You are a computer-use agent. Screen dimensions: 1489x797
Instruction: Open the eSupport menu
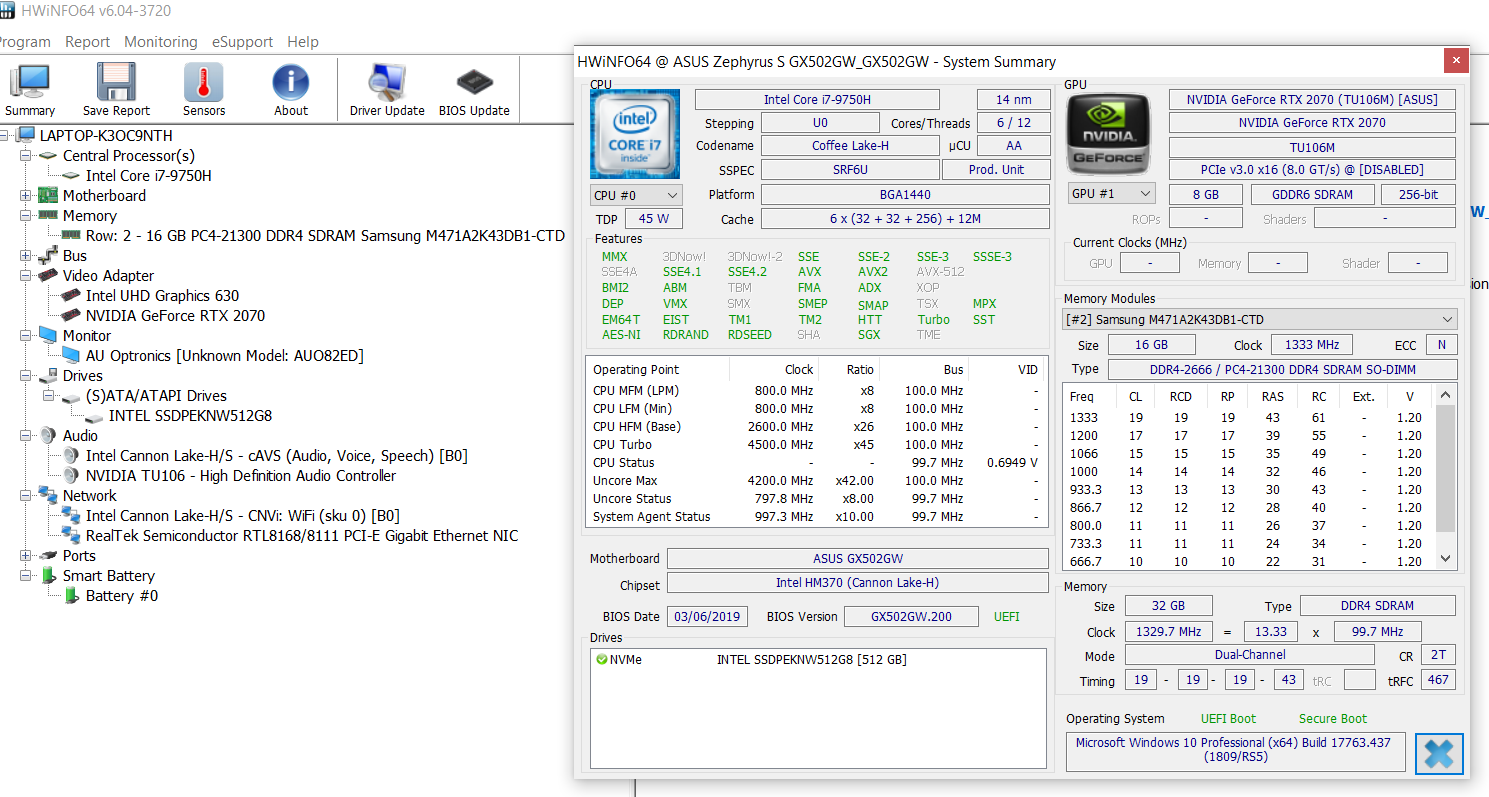point(242,42)
